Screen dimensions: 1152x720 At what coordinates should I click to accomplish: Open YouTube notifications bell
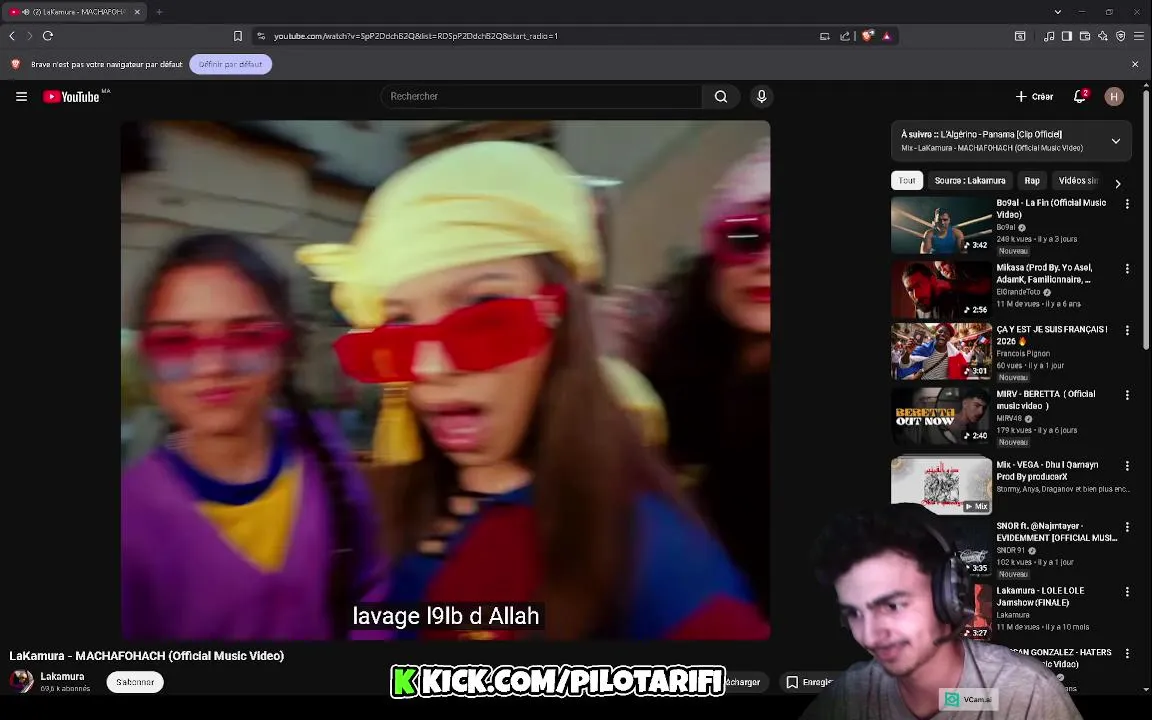coord(1080,96)
